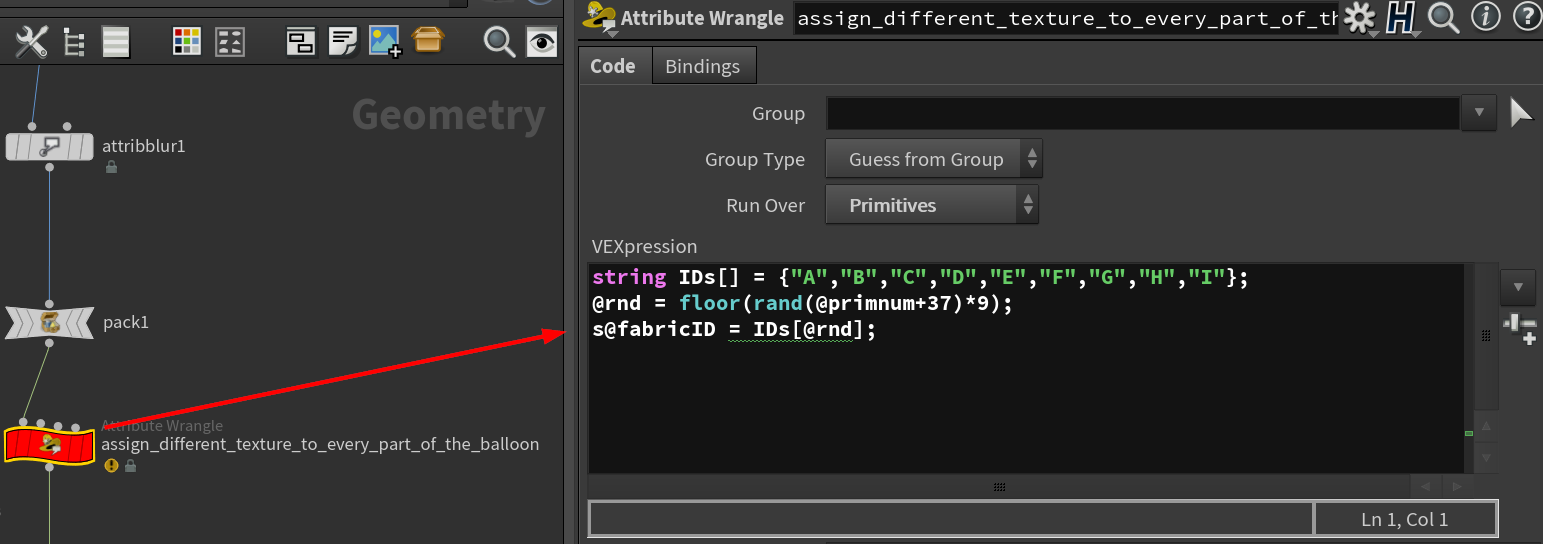Click the 'Group' parameter label

(x=778, y=113)
